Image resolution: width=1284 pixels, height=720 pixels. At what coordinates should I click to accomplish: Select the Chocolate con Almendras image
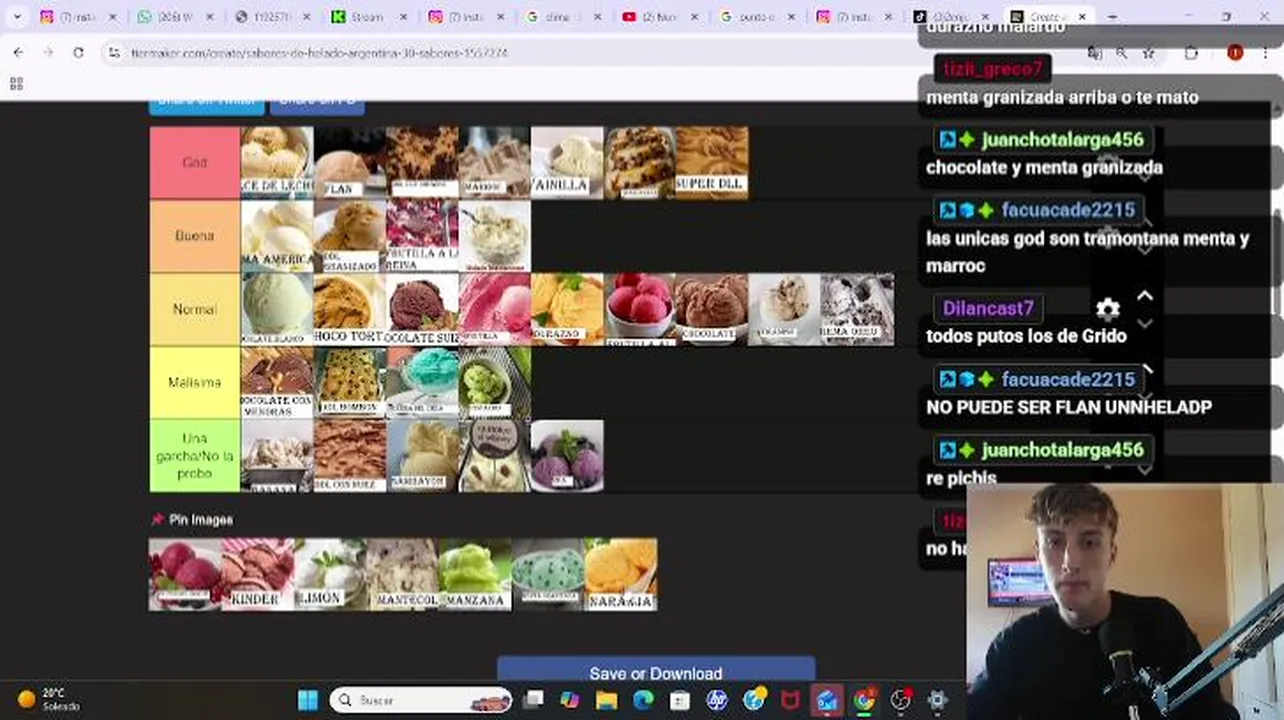277,382
